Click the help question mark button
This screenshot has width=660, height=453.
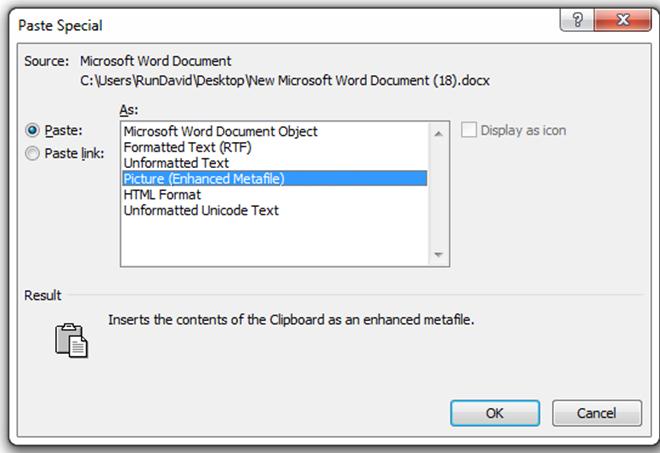pyautogui.click(x=577, y=19)
